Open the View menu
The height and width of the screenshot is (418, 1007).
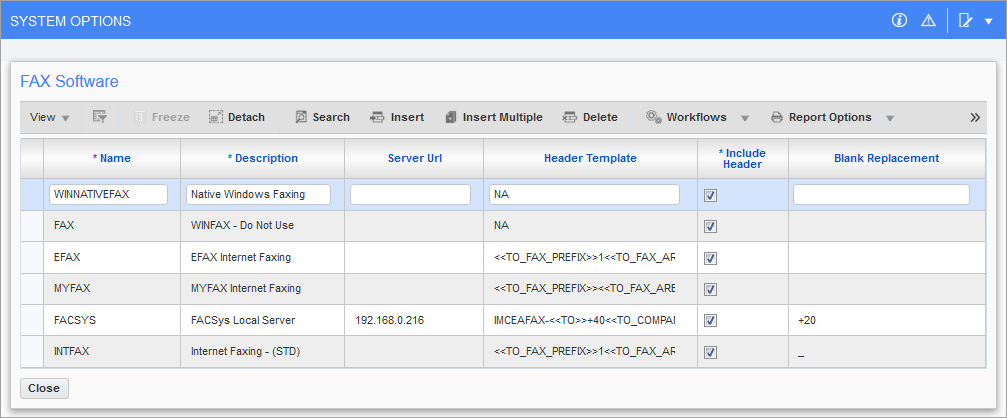49,117
